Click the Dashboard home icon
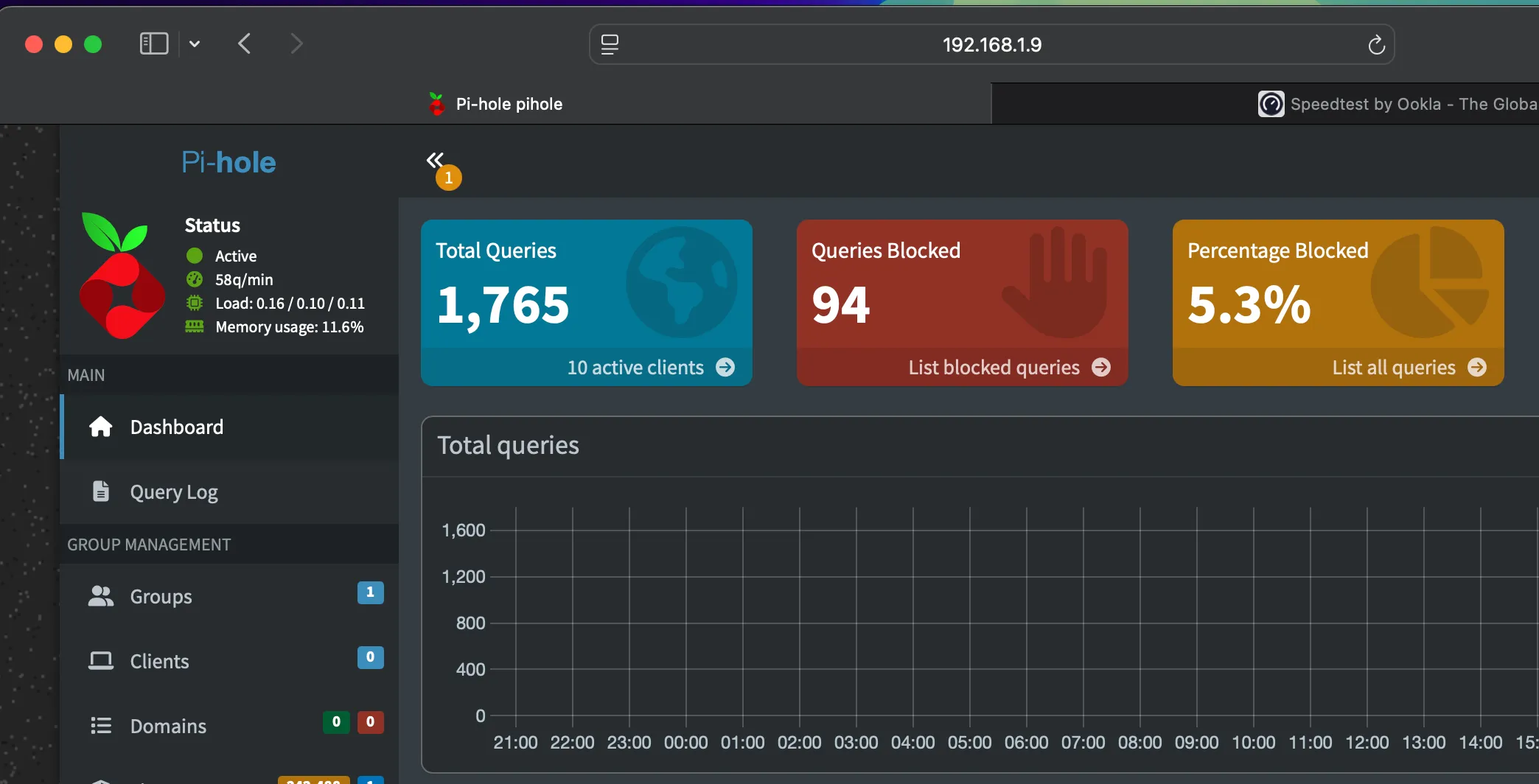This screenshot has height=784, width=1539. (x=101, y=427)
